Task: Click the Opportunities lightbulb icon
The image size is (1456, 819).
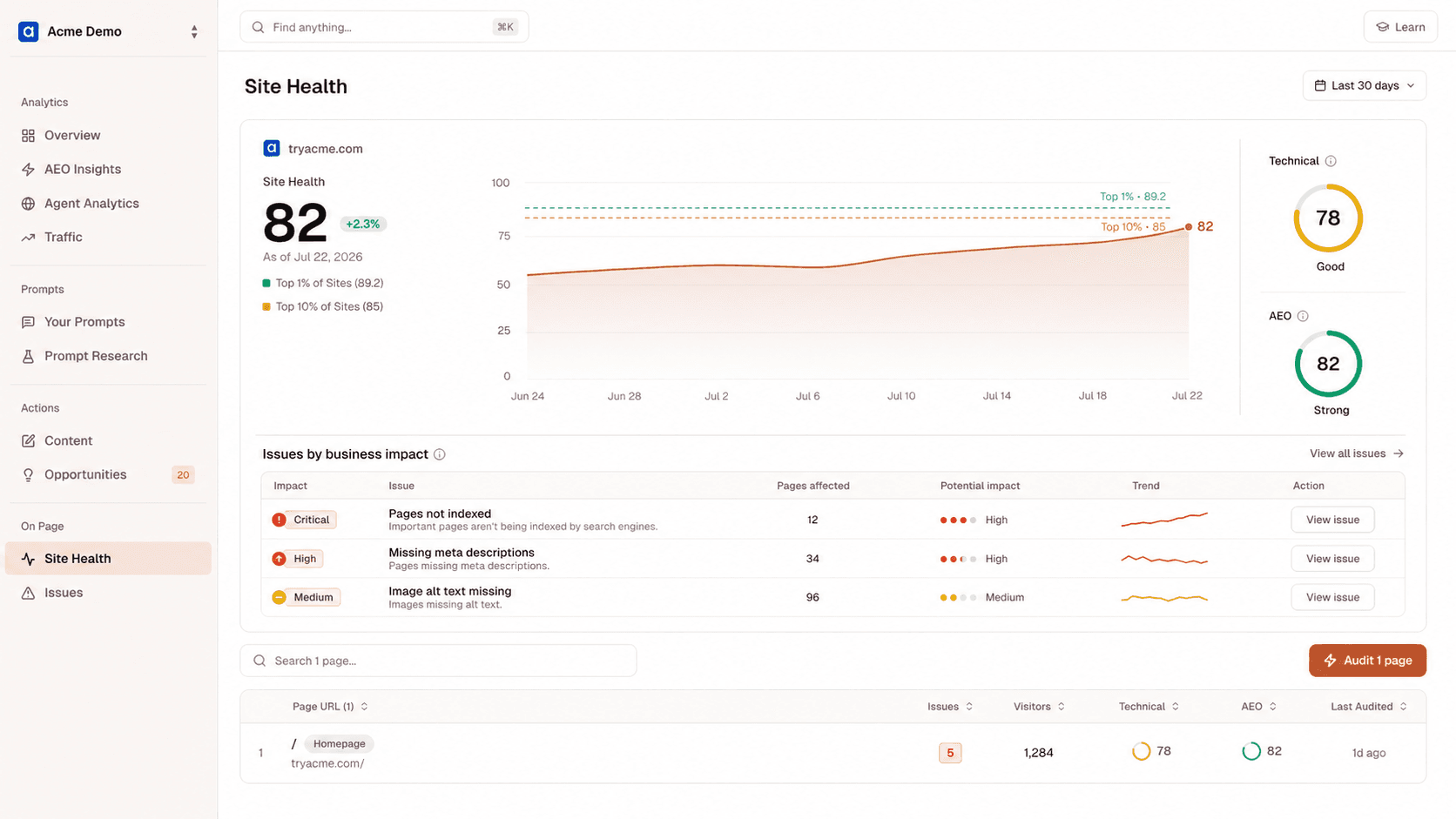Action: (x=29, y=474)
